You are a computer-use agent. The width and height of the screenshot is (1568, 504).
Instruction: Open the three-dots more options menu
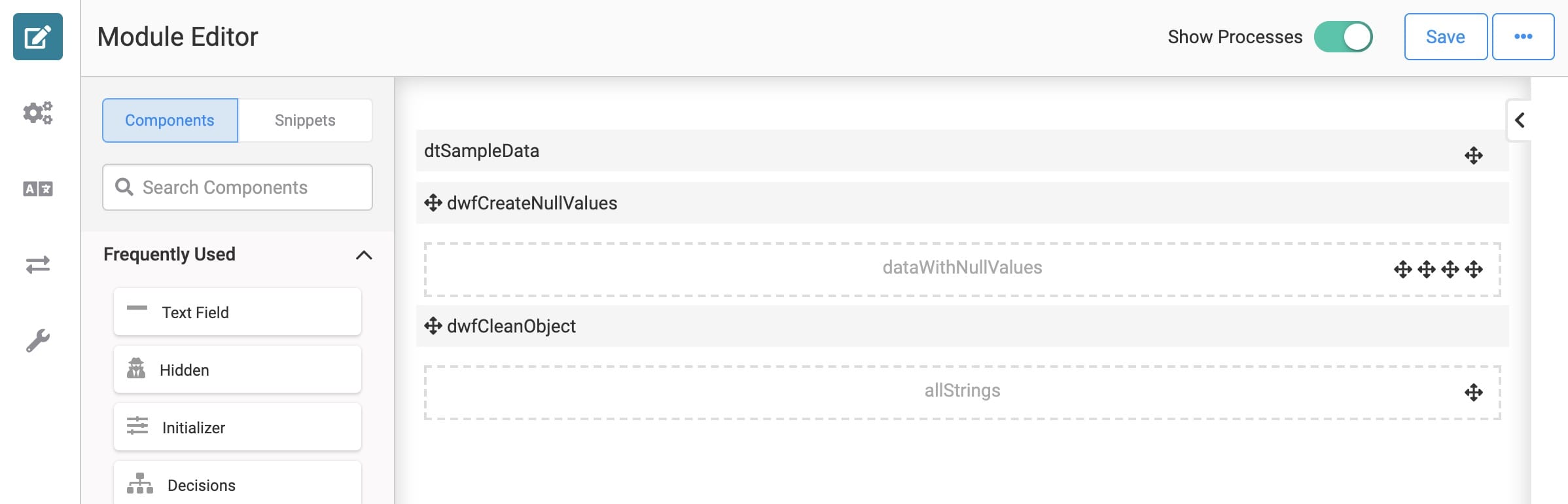(x=1523, y=37)
